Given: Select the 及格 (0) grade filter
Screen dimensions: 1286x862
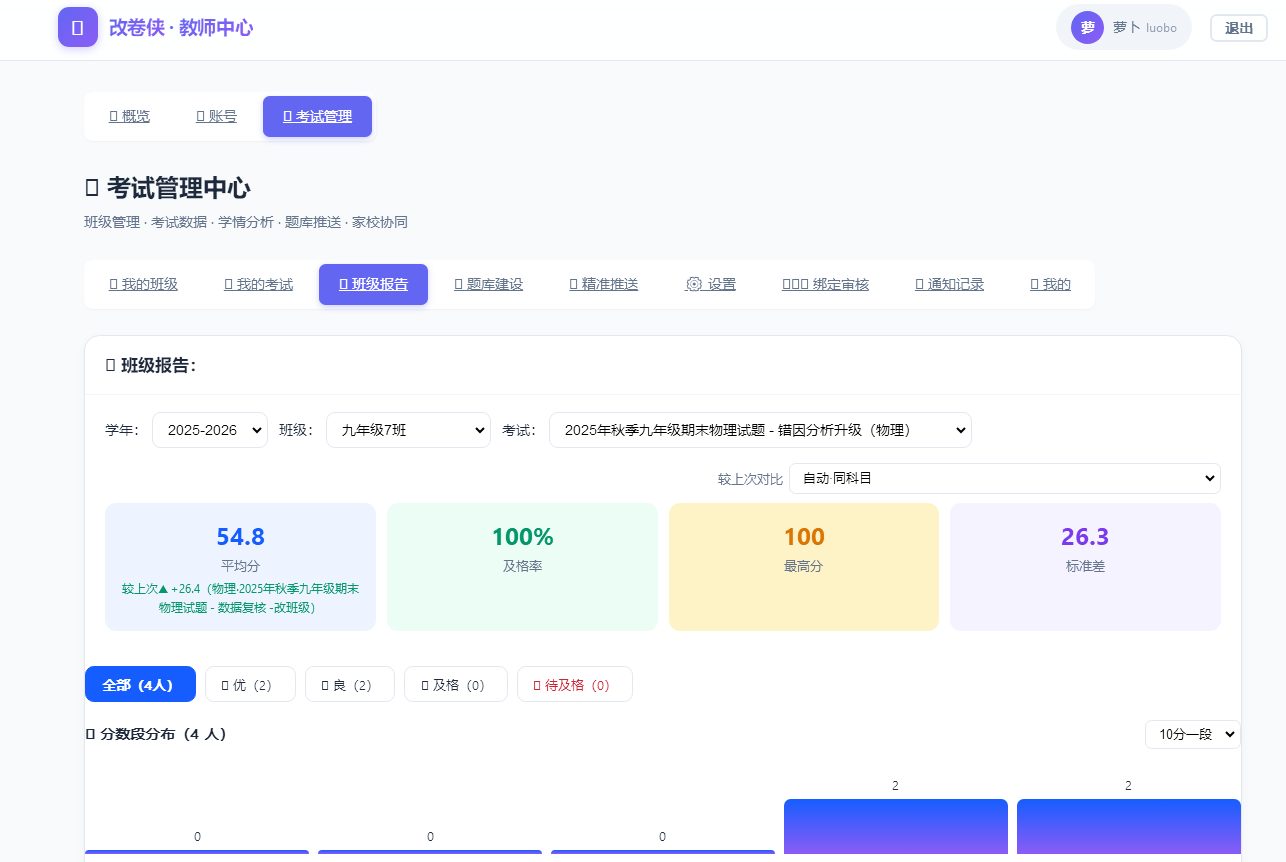Looking at the screenshot, I should pos(456,684).
